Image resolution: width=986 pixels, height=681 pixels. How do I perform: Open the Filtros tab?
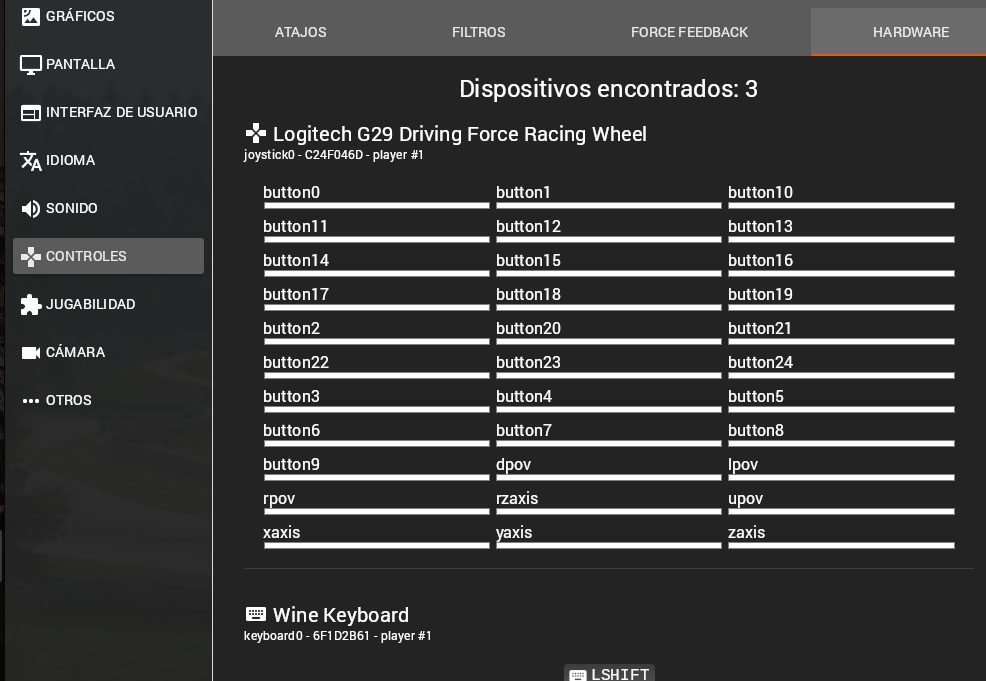point(479,32)
